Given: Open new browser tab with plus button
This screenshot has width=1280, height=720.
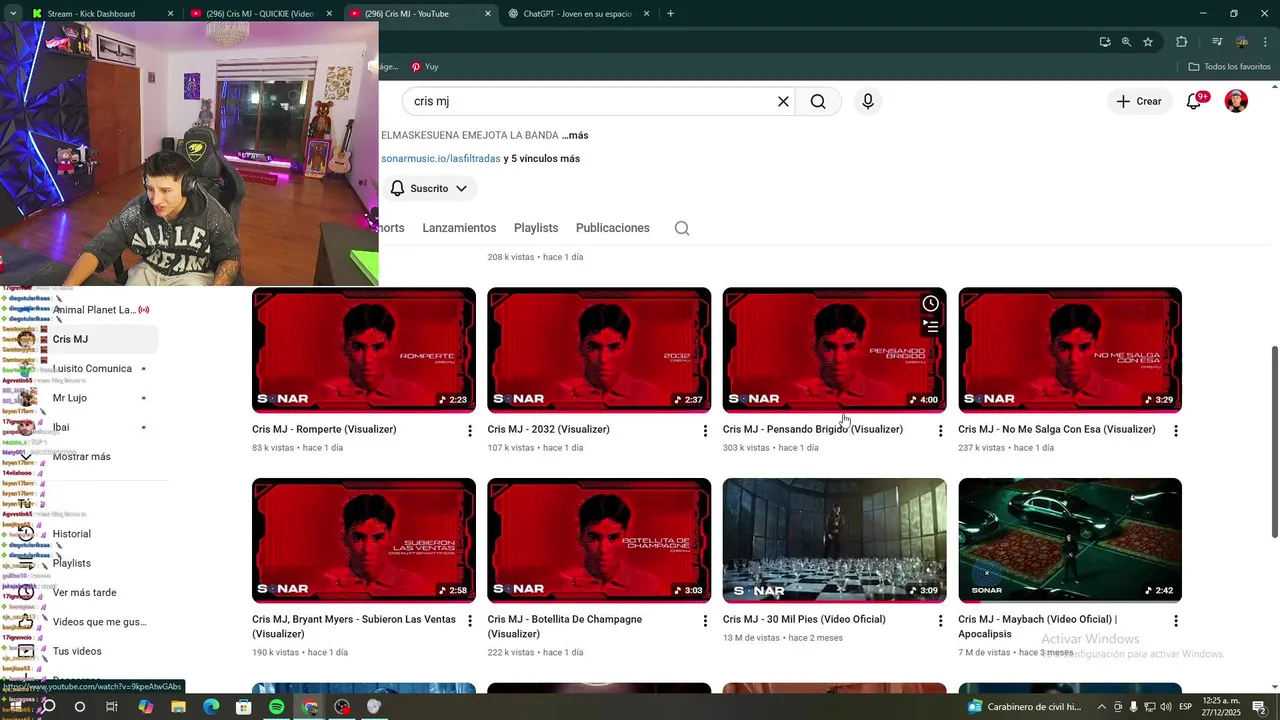Looking at the screenshot, I should pos(670,14).
